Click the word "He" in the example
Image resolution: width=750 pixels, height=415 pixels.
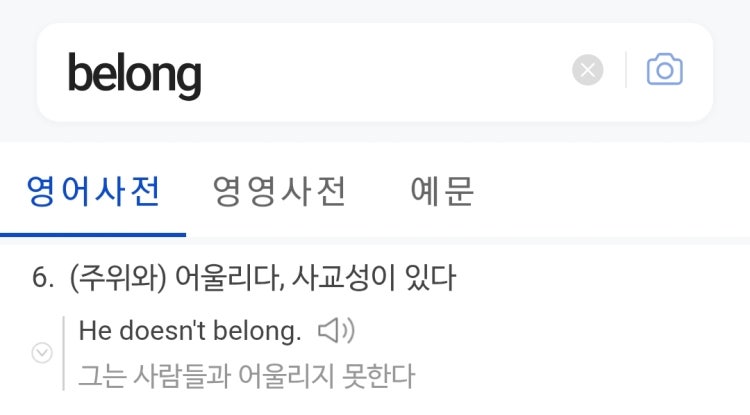[x=92, y=330]
